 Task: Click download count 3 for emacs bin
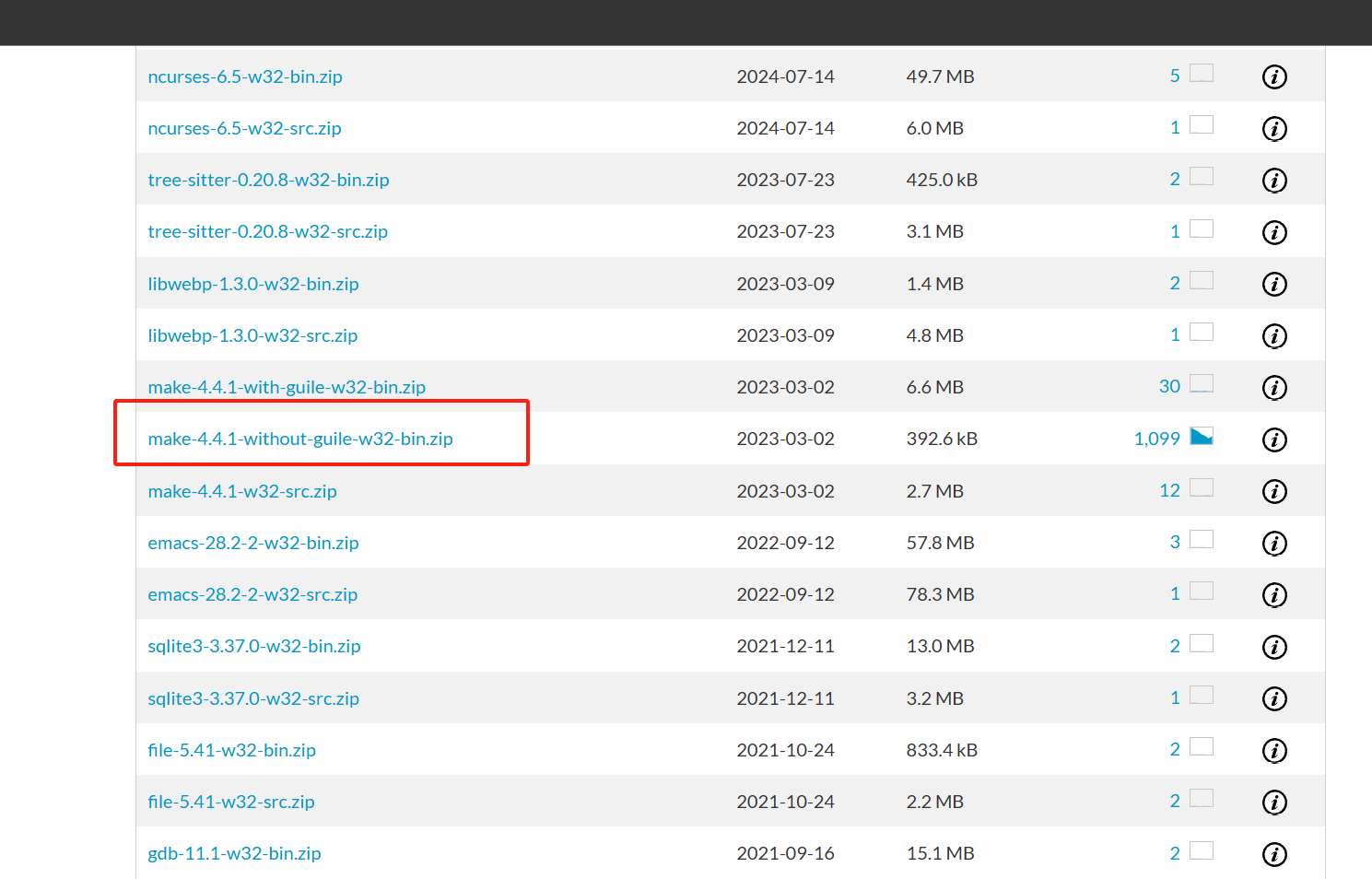pyautogui.click(x=1175, y=542)
